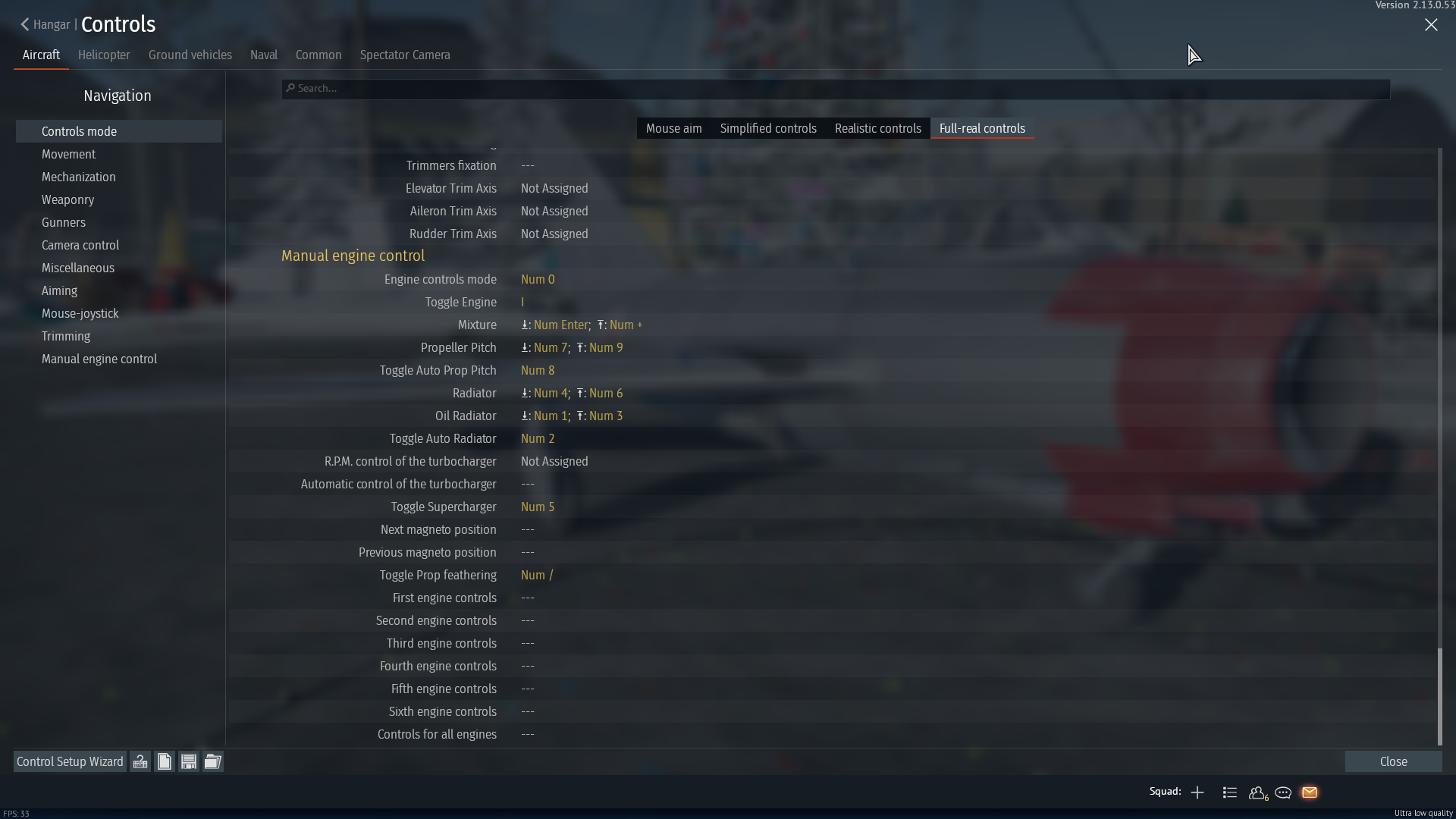Image resolution: width=1456 pixels, height=819 pixels.
Task: Open the friends contacts icon
Action: (1258, 792)
